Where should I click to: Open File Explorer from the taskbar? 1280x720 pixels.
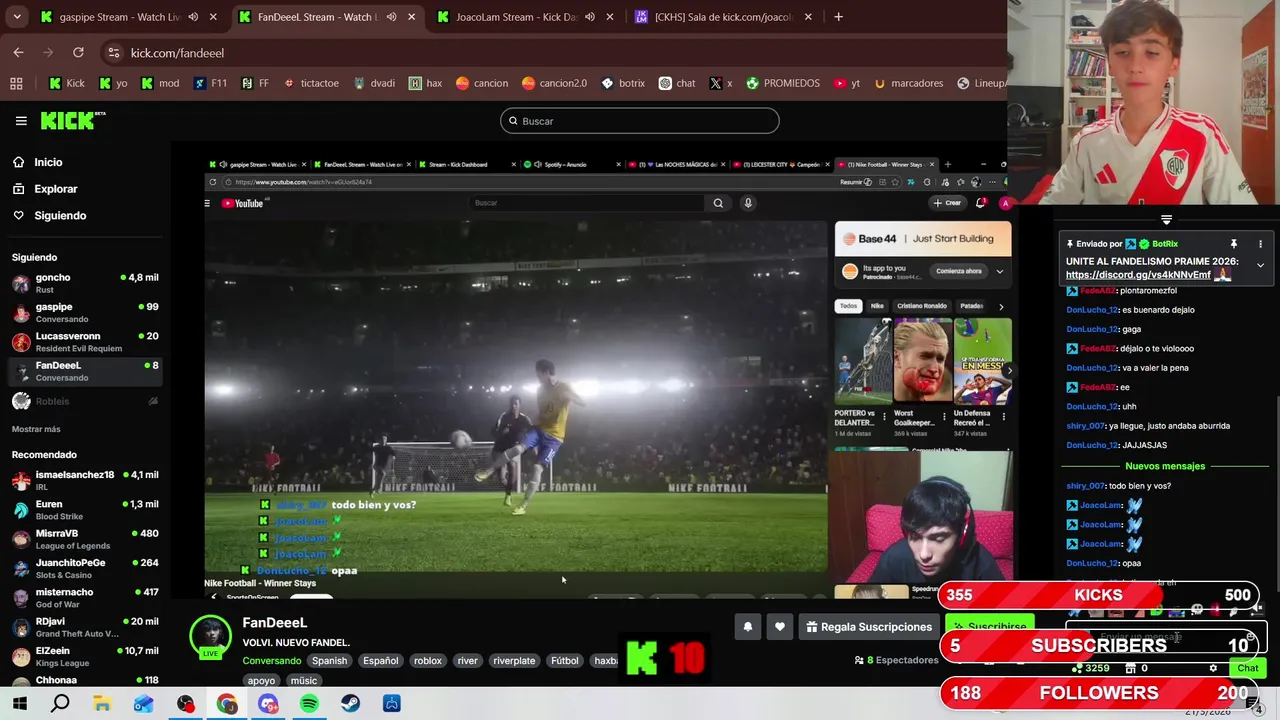point(102,704)
